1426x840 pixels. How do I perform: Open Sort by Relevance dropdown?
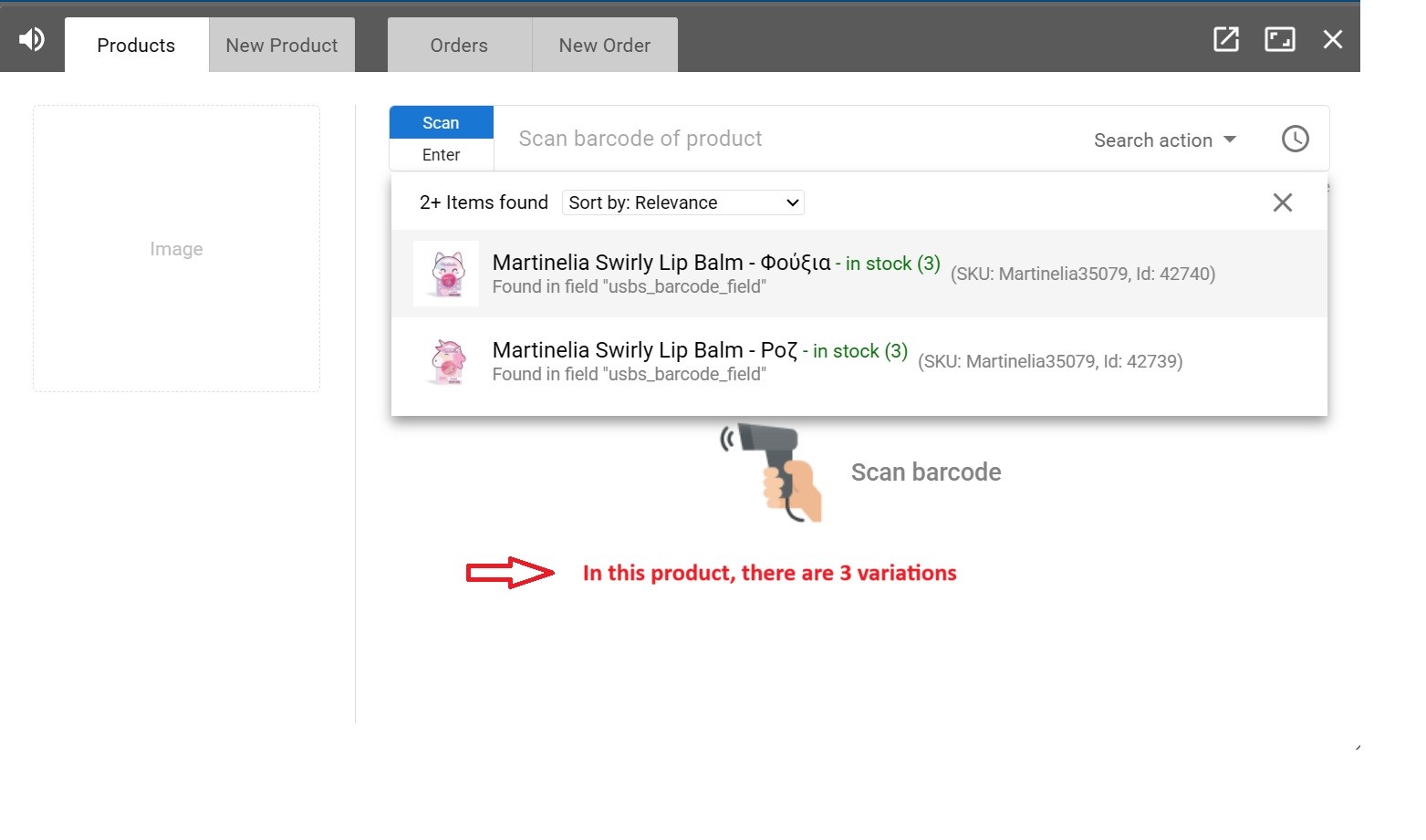(683, 202)
